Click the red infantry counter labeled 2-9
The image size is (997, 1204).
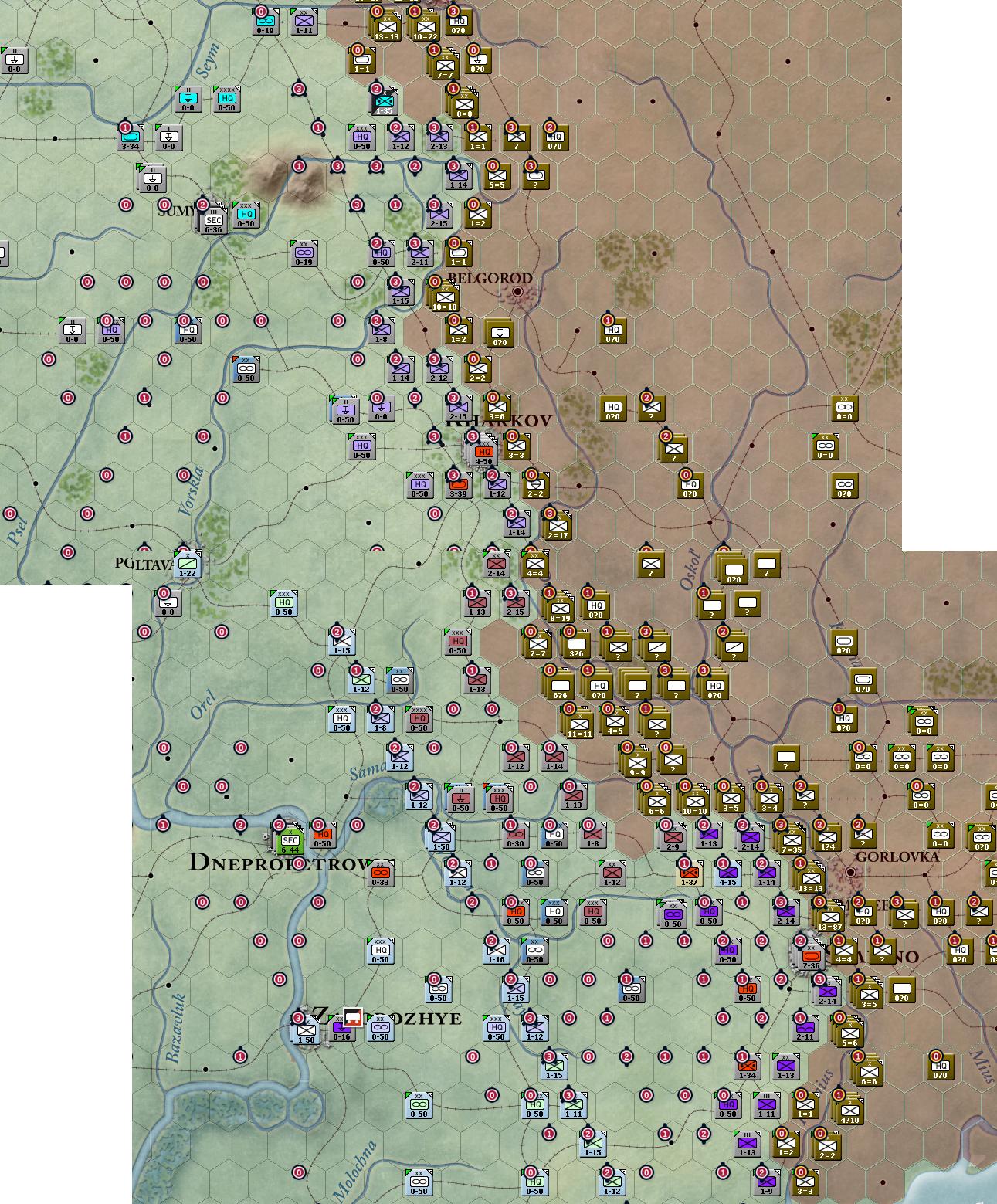pyautogui.click(x=673, y=836)
